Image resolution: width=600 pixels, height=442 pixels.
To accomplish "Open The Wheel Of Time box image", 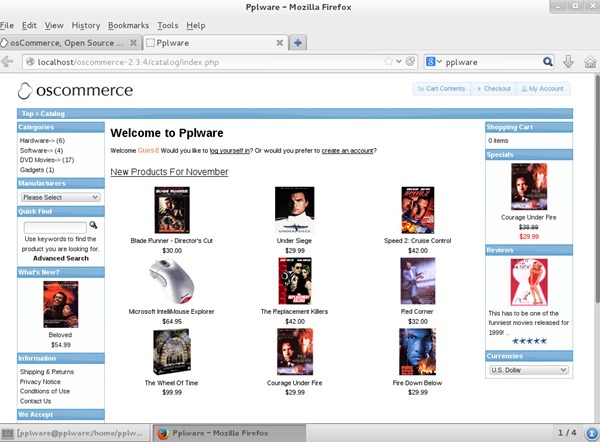I will (x=172, y=352).
